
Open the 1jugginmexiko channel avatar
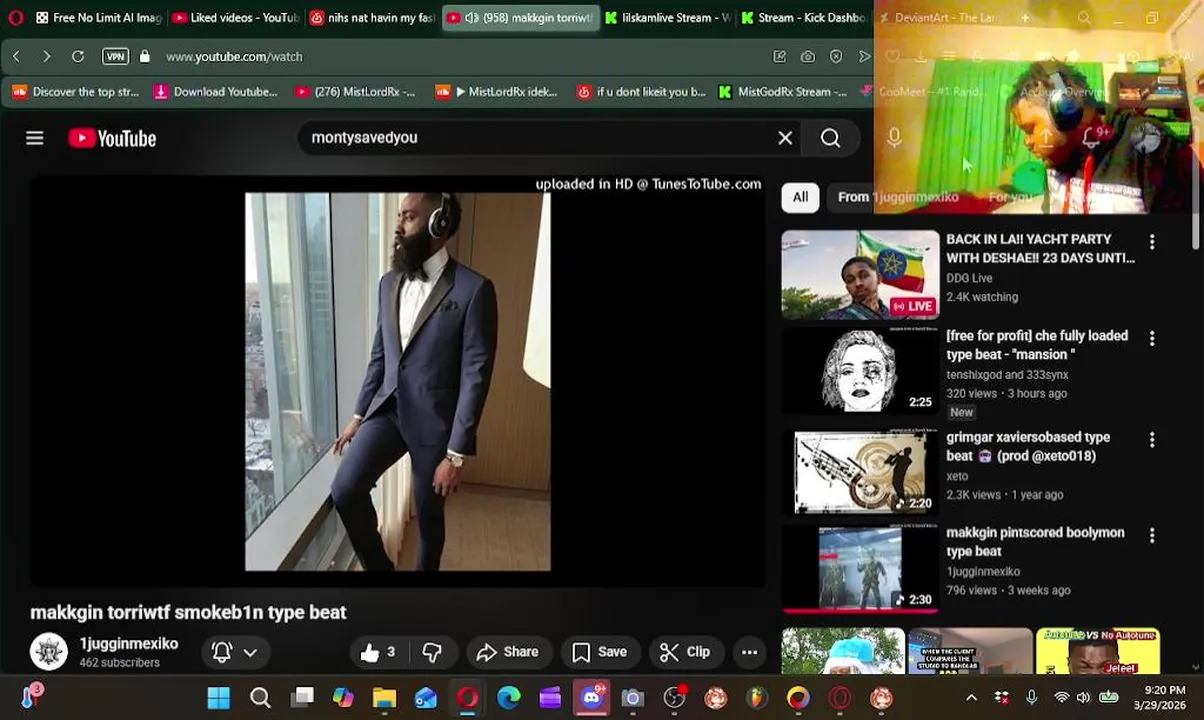pyautogui.click(x=48, y=652)
